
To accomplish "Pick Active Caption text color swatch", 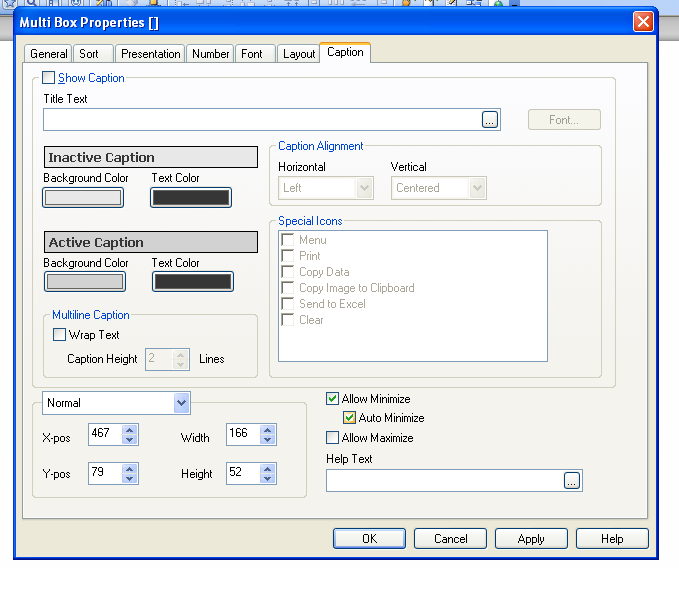I will (x=193, y=282).
